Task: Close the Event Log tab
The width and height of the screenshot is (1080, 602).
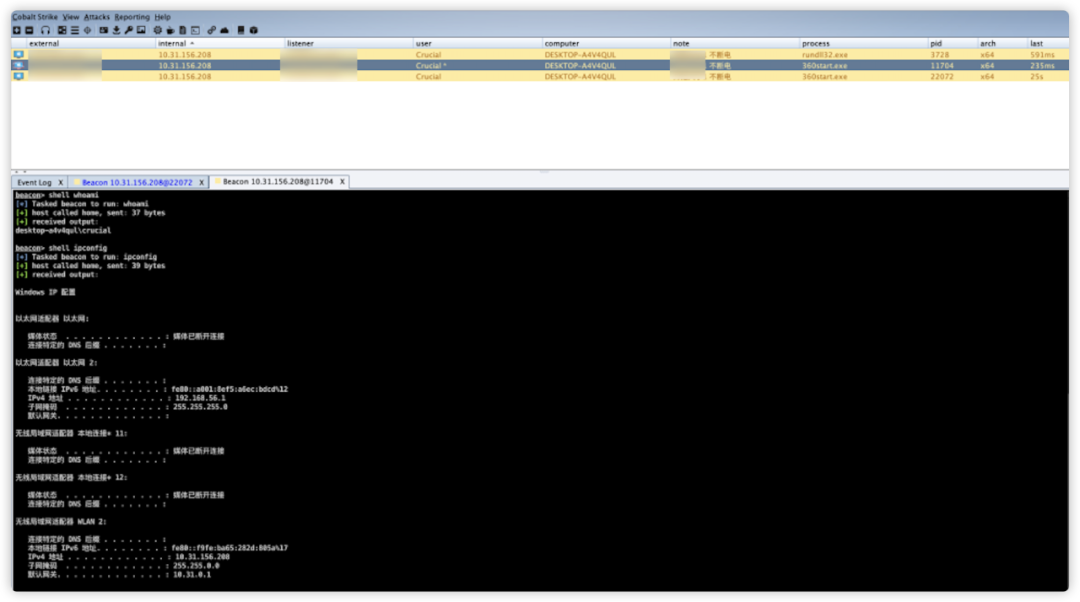Action: point(61,183)
